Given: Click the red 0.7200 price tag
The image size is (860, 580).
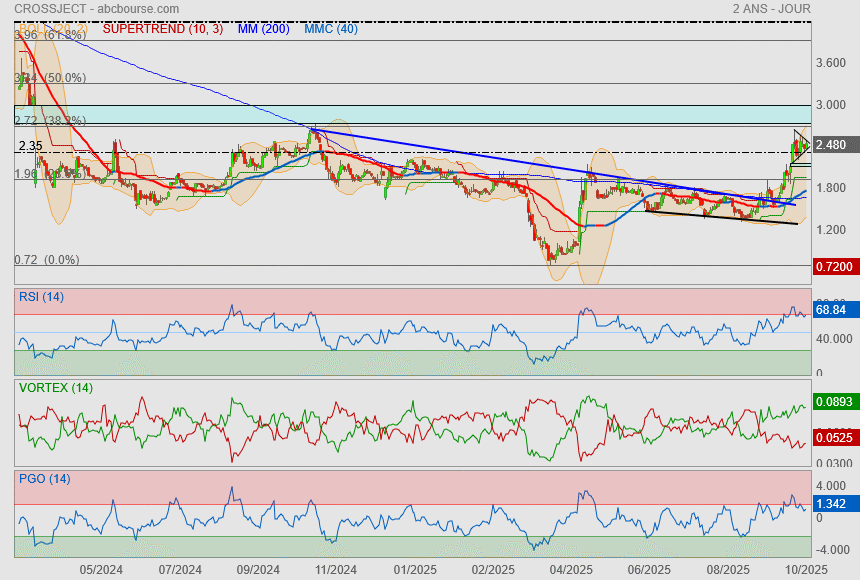Looking at the screenshot, I should (833, 267).
